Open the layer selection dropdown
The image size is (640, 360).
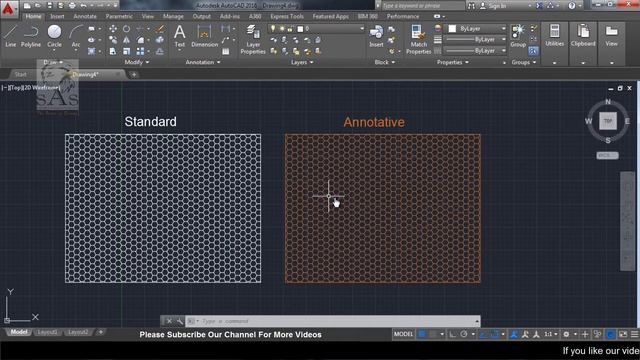[x=316, y=29]
